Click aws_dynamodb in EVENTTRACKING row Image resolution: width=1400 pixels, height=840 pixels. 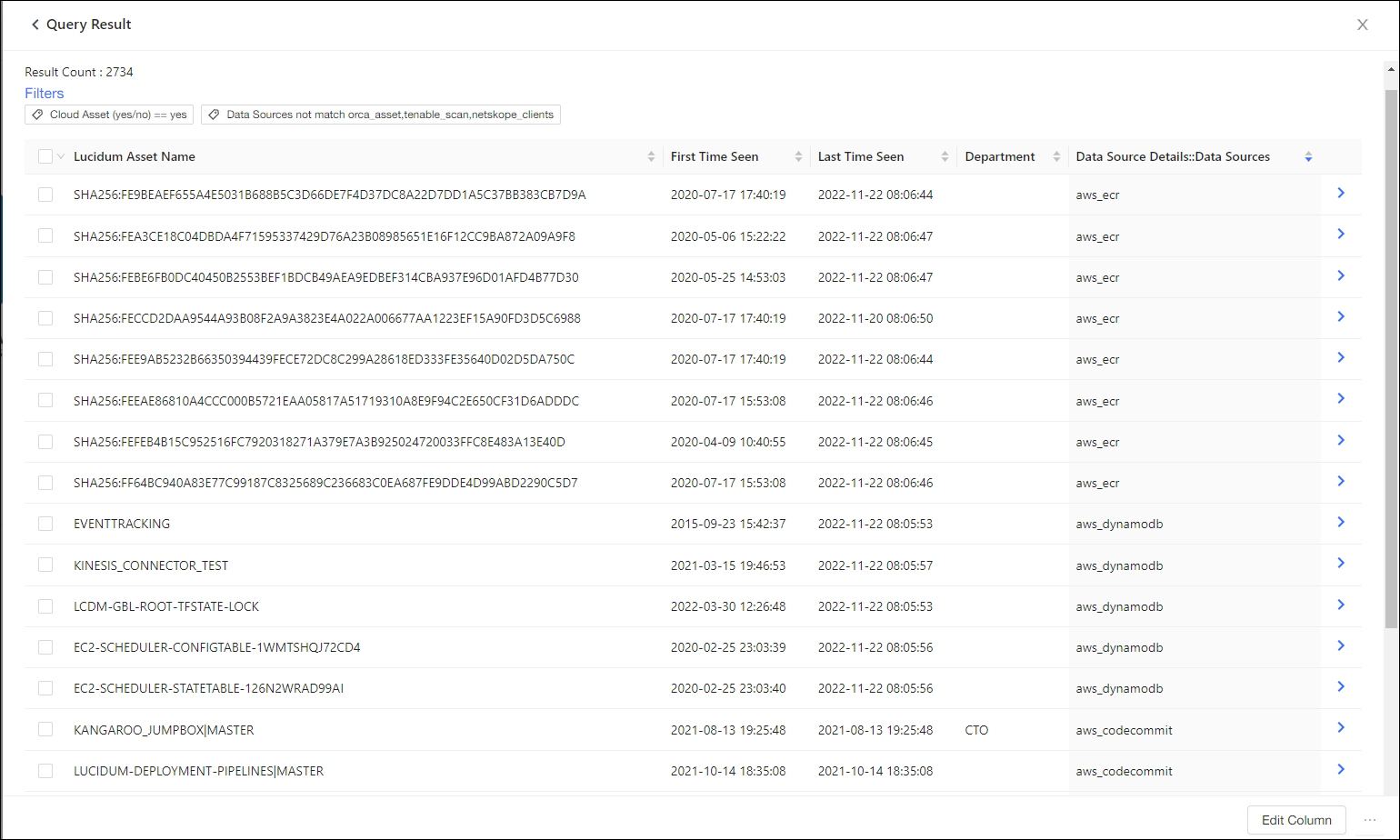[1119, 524]
